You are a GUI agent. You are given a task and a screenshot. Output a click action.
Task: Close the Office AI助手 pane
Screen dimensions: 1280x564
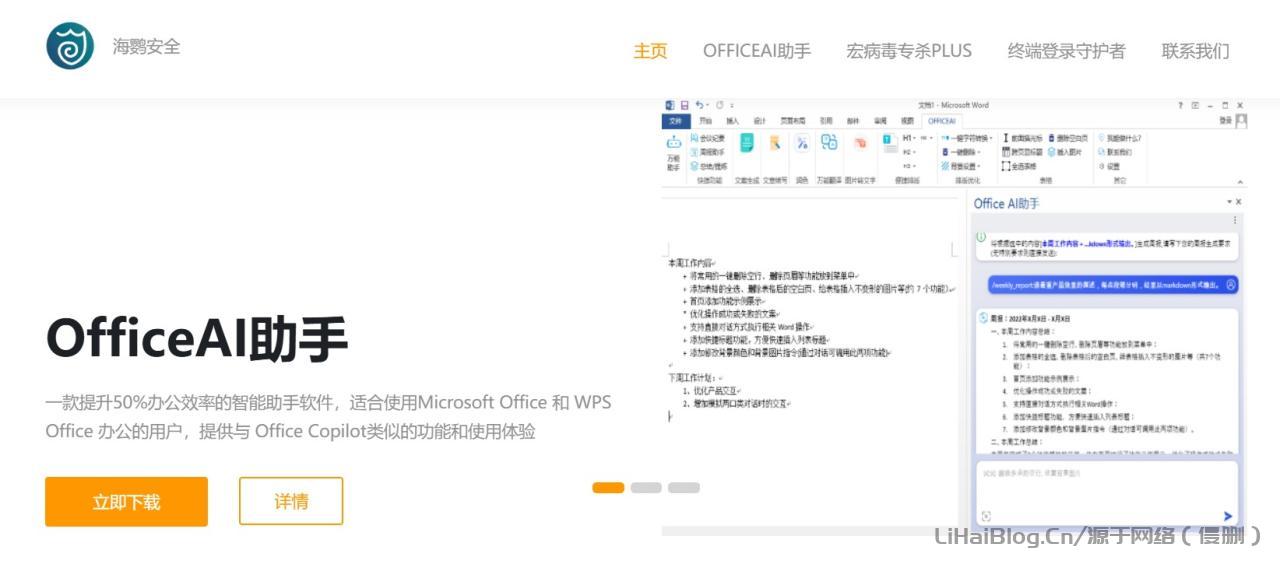[1239, 202]
